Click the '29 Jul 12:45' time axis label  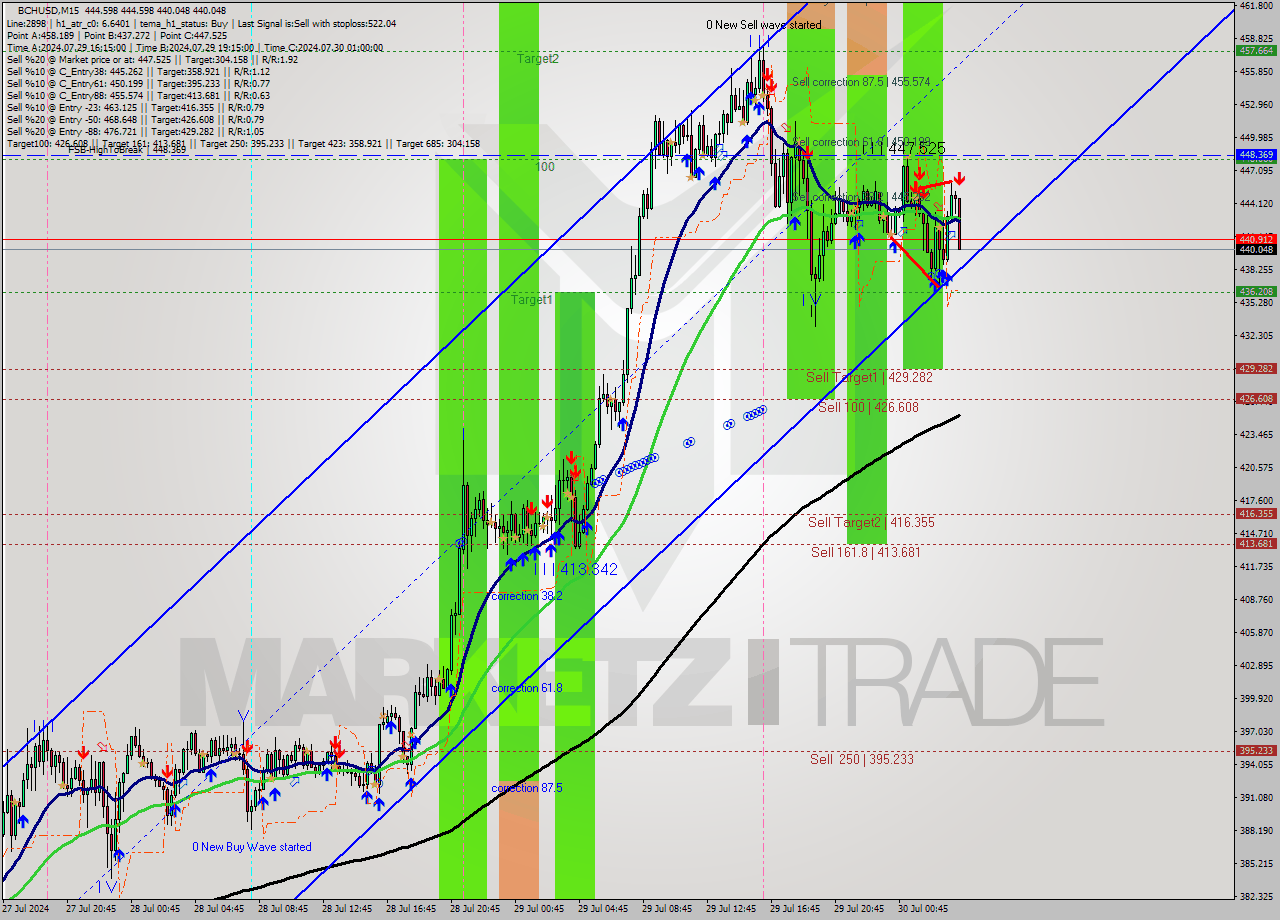point(730,910)
